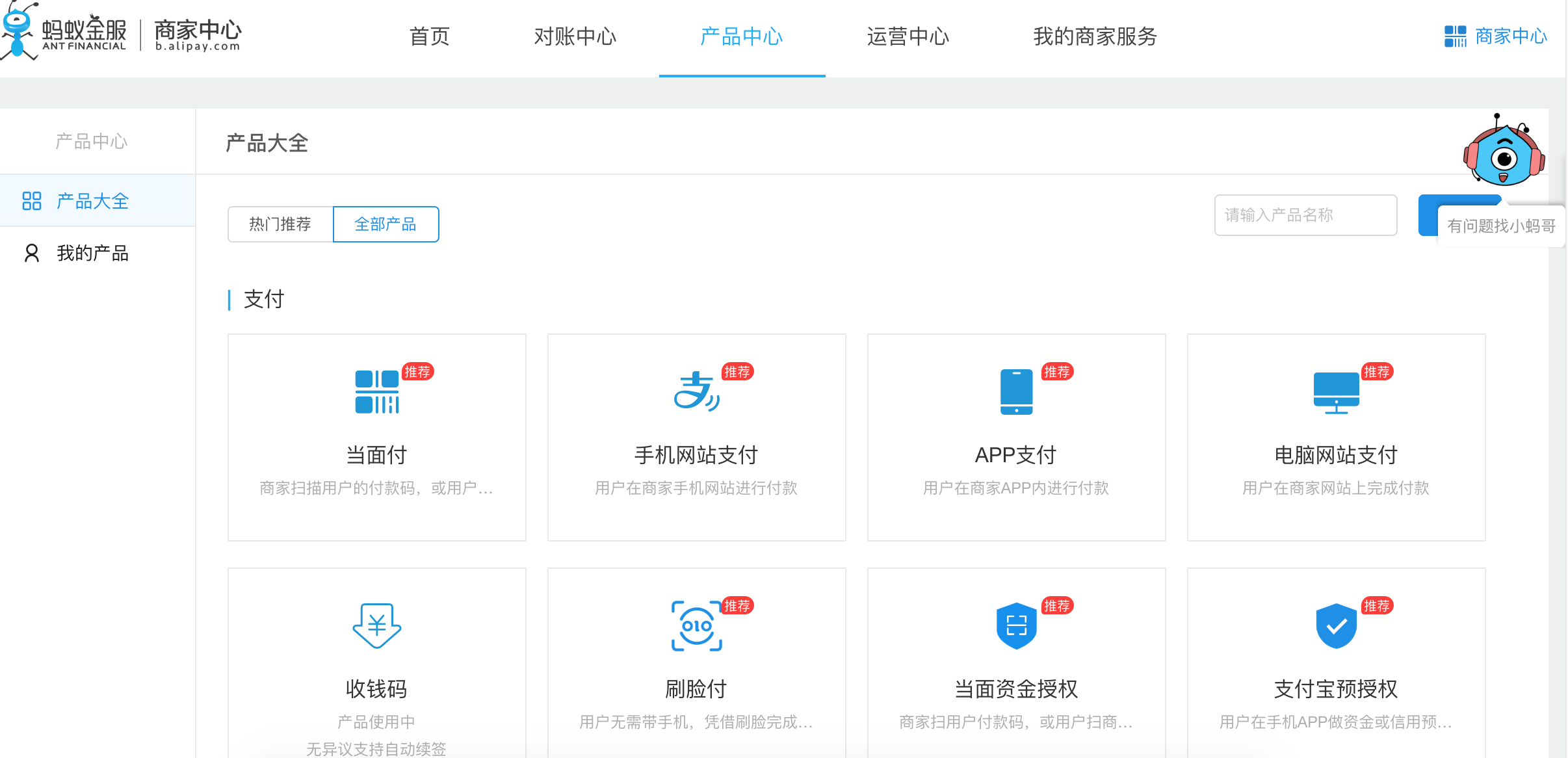
Task: Open the 有问题找小蚂哥 help bubble
Action: [1501, 226]
